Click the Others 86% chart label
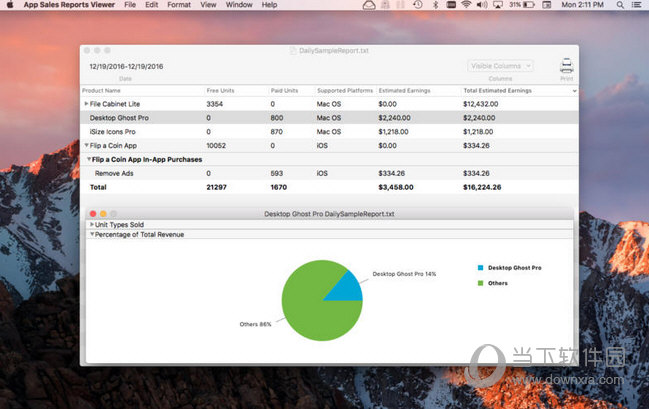Screen dimensions: 649x409 [x=255, y=324]
